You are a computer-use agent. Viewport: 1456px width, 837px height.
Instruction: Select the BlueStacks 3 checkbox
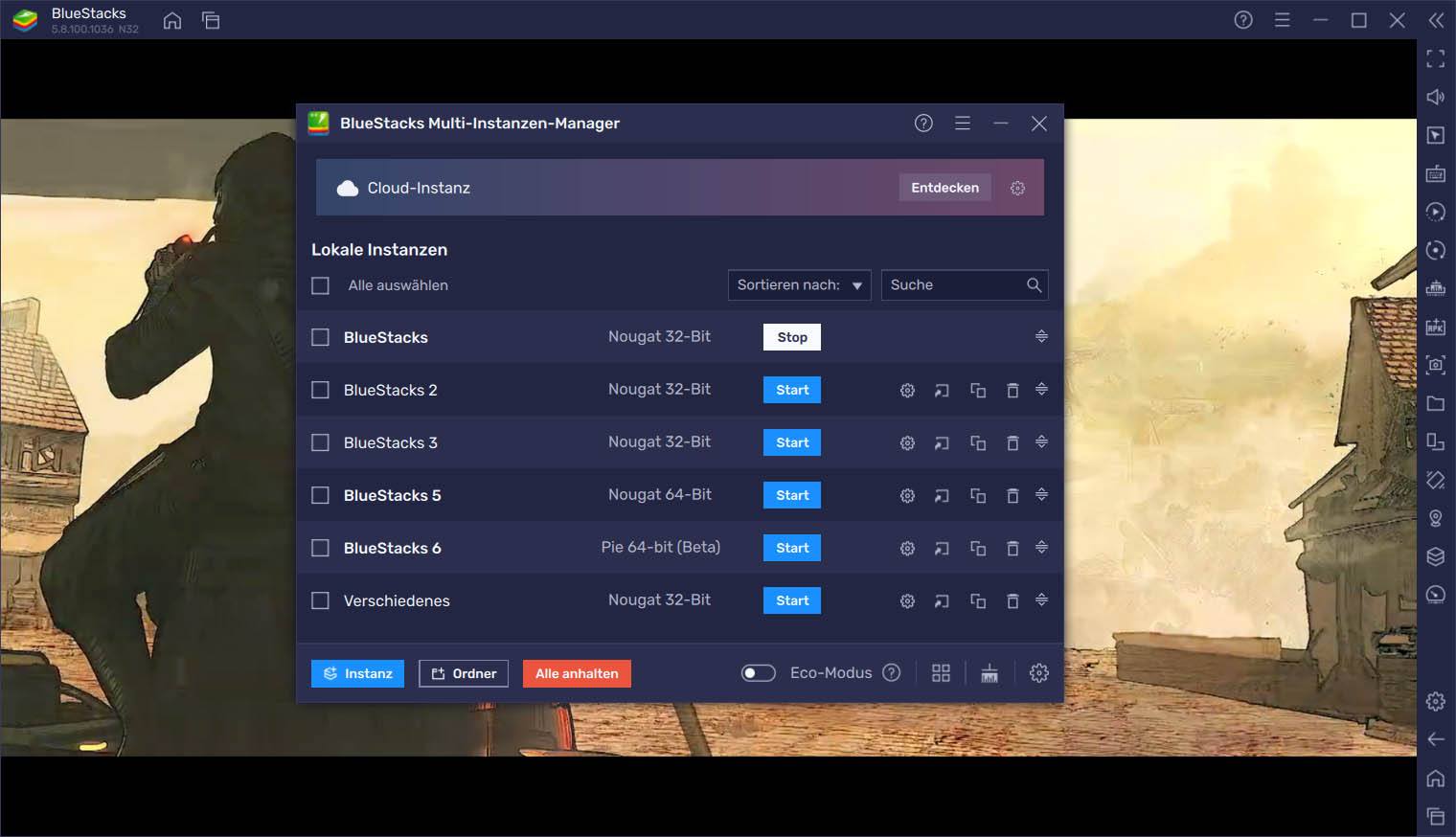click(x=320, y=442)
